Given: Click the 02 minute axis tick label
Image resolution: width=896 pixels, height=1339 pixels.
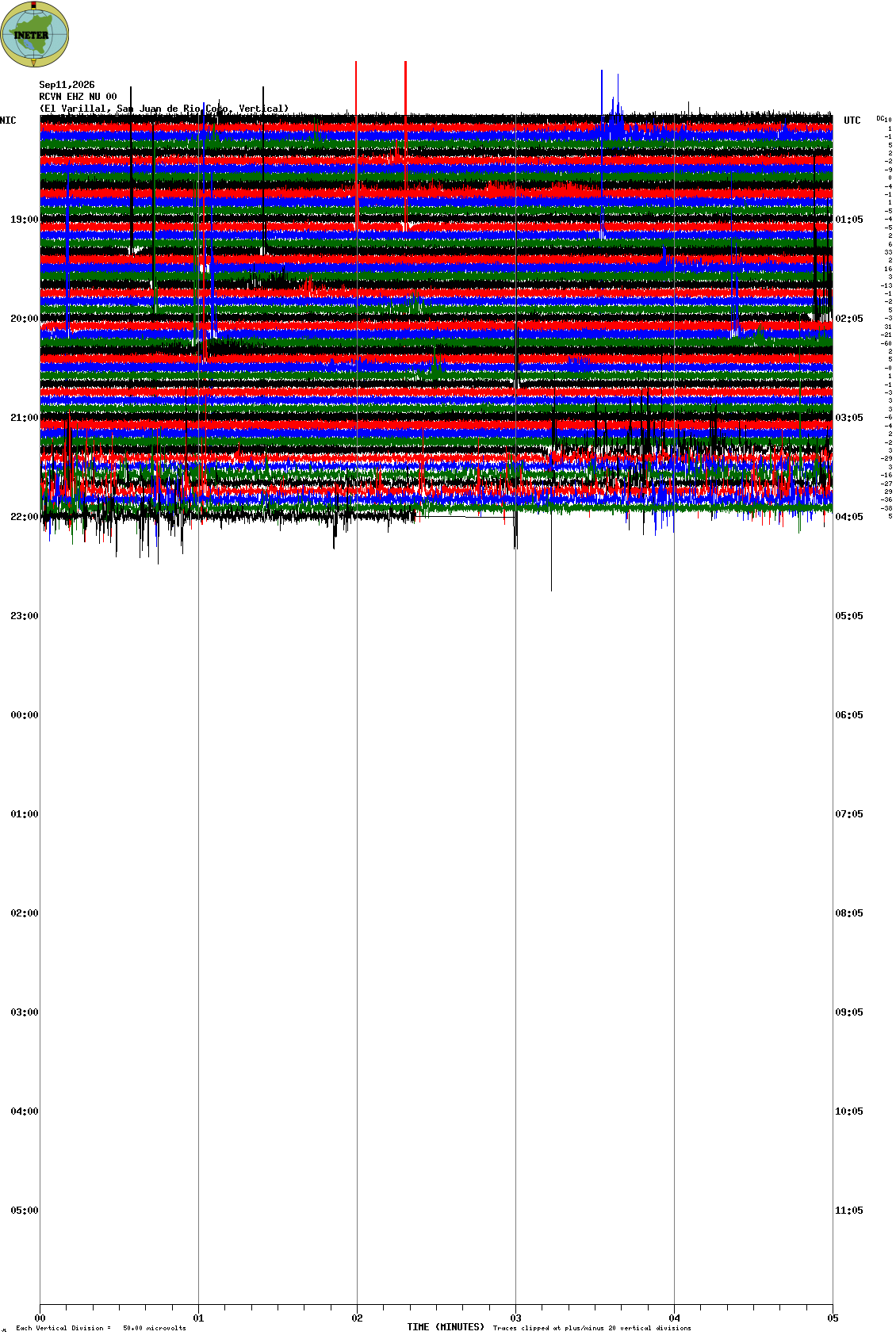Looking at the screenshot, I should point(357,1319).
